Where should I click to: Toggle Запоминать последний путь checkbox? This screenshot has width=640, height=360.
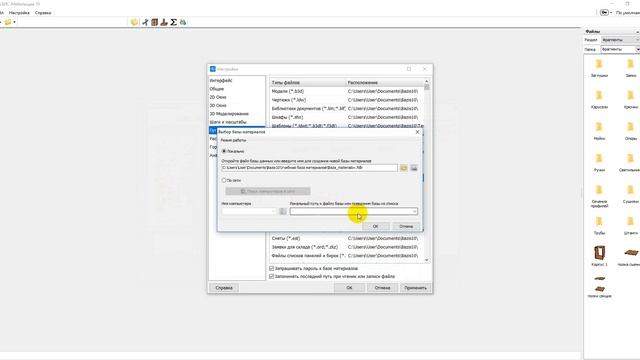[x=272, y=276]
